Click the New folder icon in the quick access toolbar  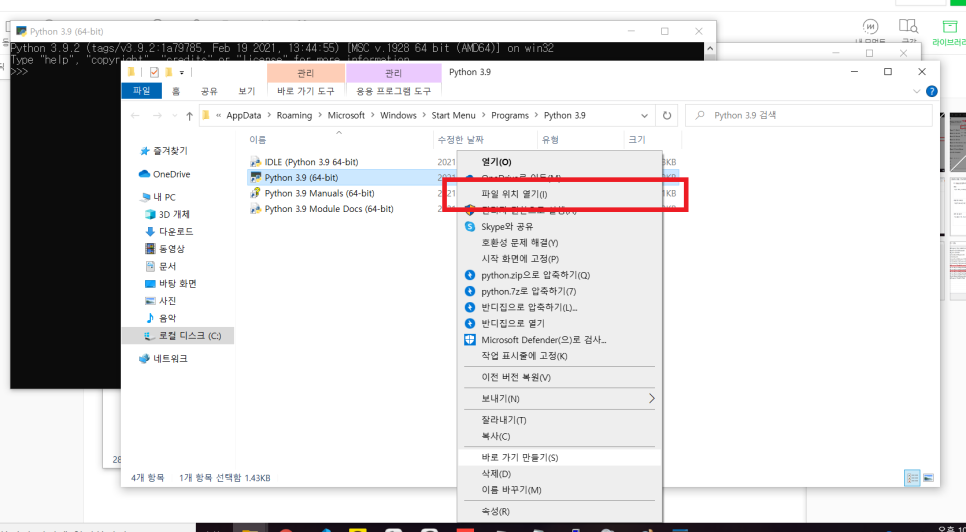(x=168, y=73)
